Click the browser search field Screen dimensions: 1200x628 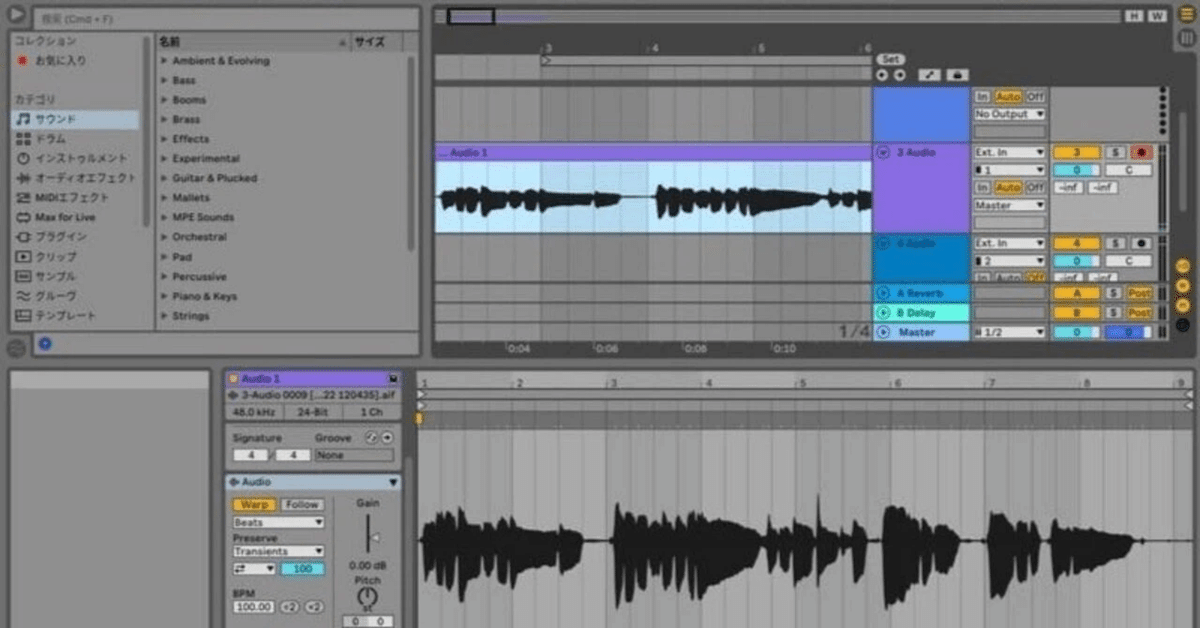(225, 18)
